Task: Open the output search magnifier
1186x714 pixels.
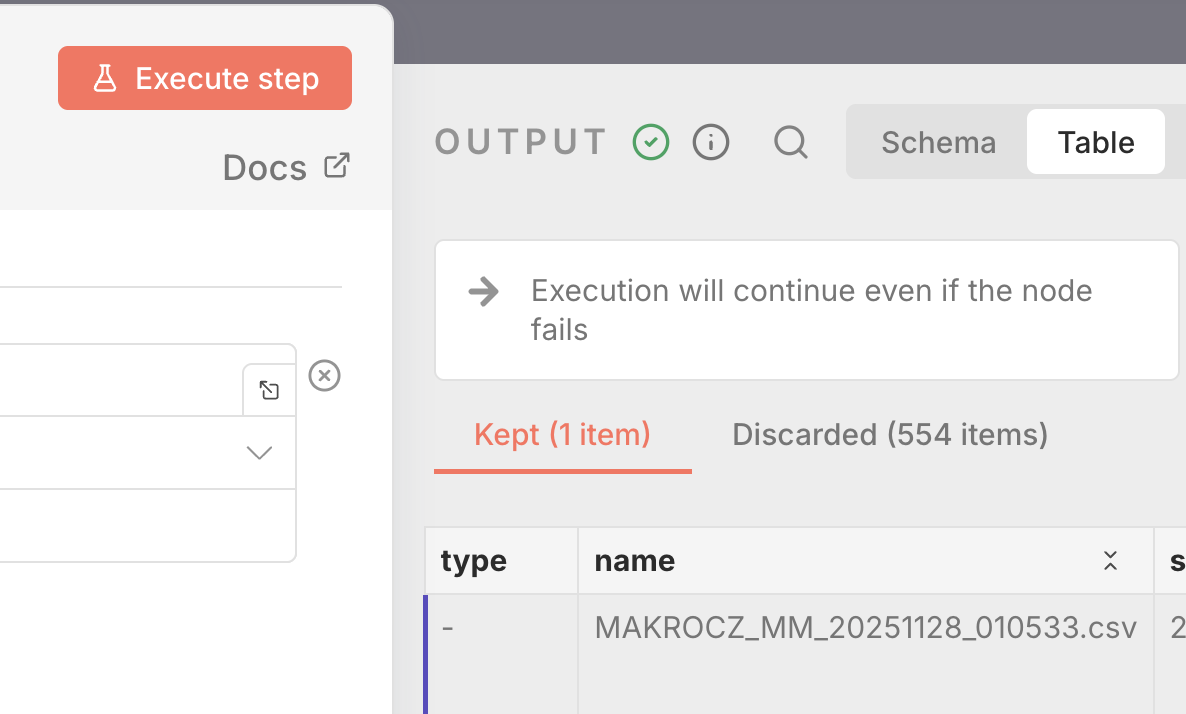Action: (790, 142)
